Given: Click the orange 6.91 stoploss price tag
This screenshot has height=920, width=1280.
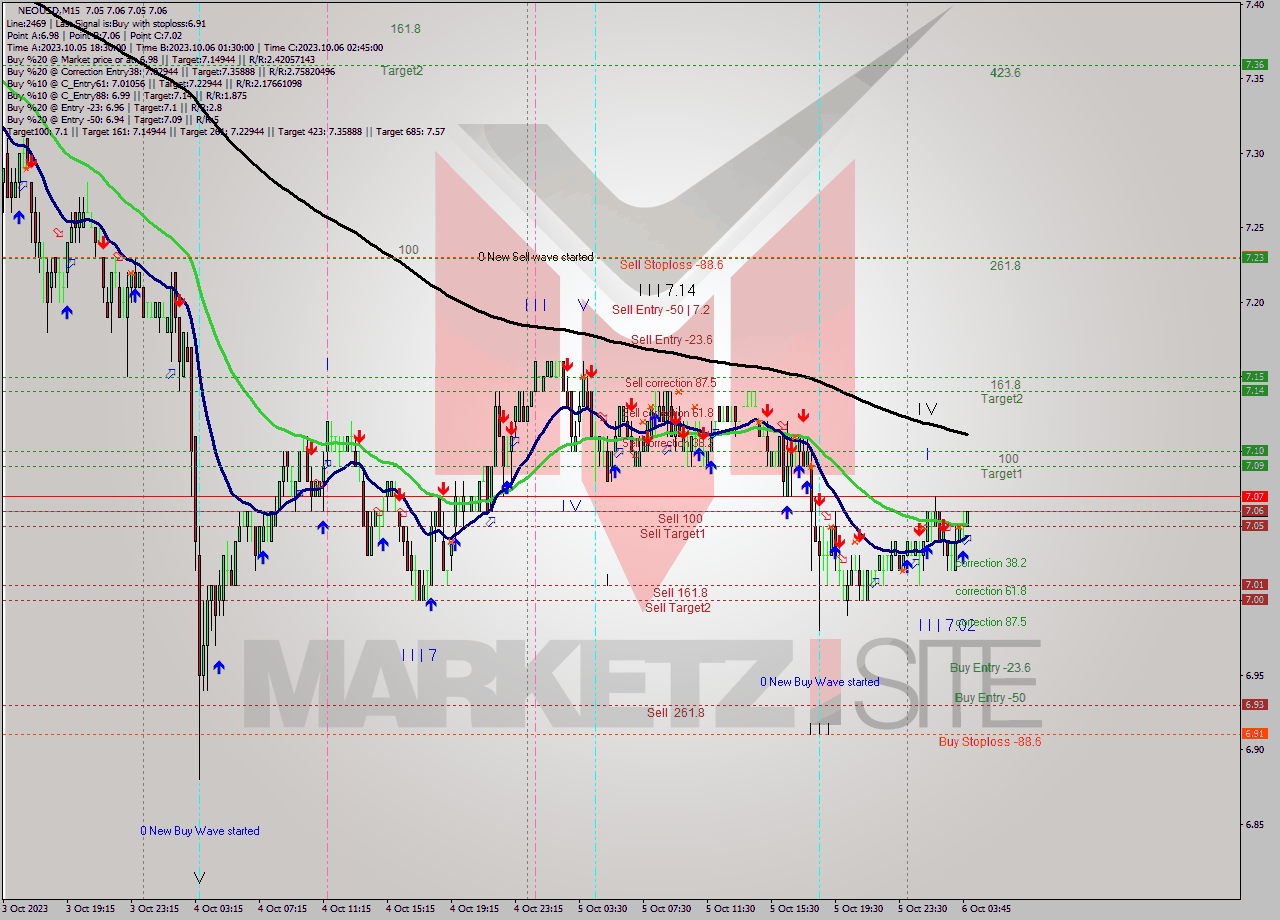Looking at the screenshot, I should click(1254, 733).
